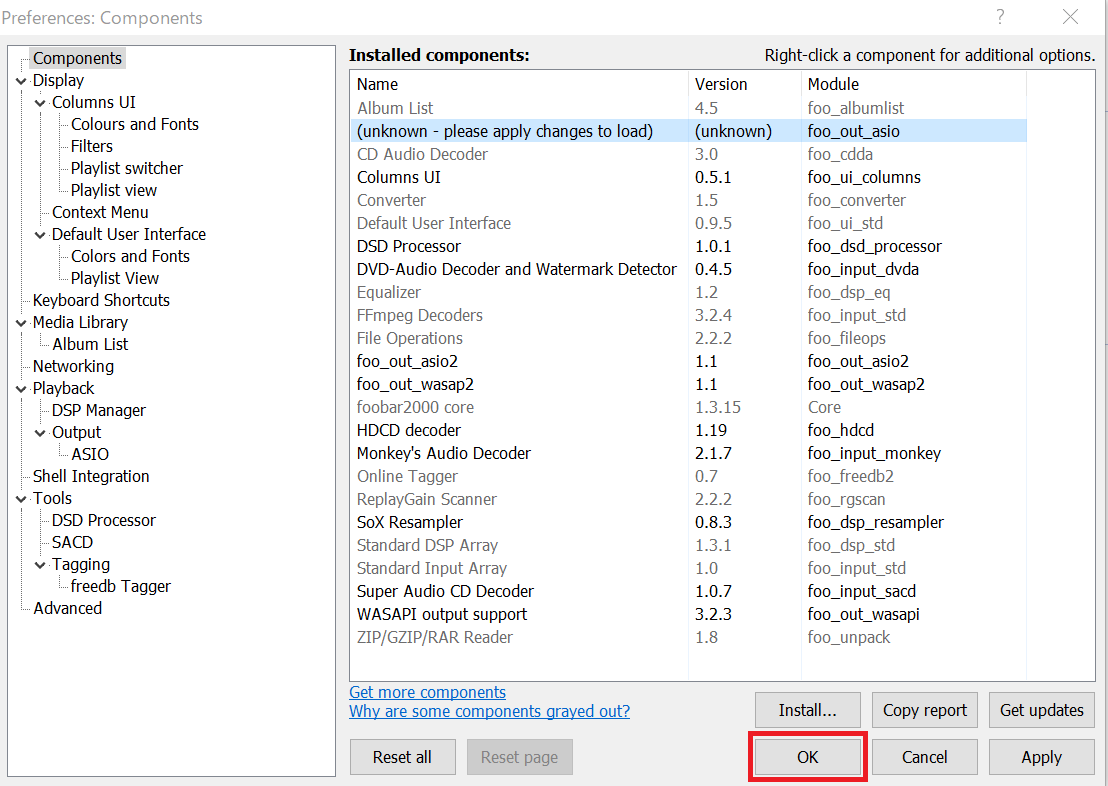The width and height of the screenshot is (1108, 786).
Task: Select Filters in the tree
Action: [92, 146]
